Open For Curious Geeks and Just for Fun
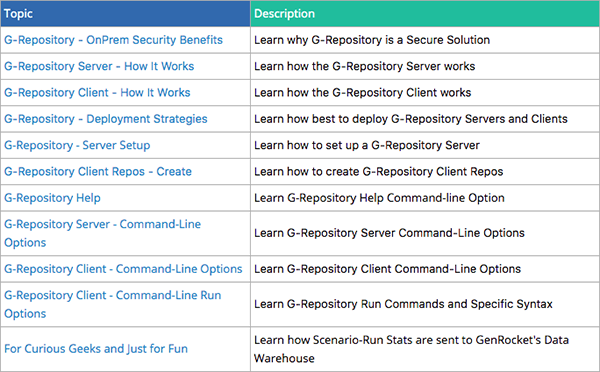 (96, 349)
